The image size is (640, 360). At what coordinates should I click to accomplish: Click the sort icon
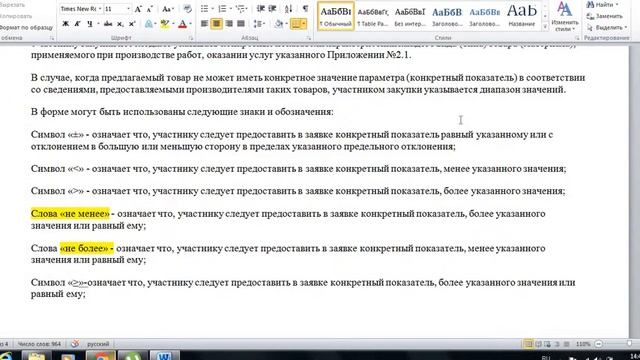point(288,9)
